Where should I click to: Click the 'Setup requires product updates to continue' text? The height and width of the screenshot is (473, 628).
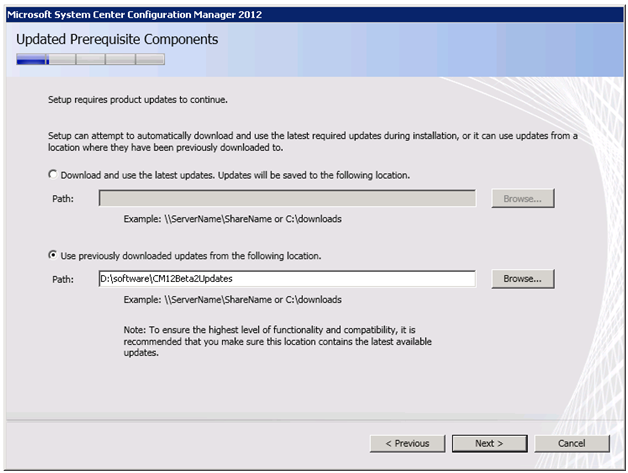tap(138, 100)
